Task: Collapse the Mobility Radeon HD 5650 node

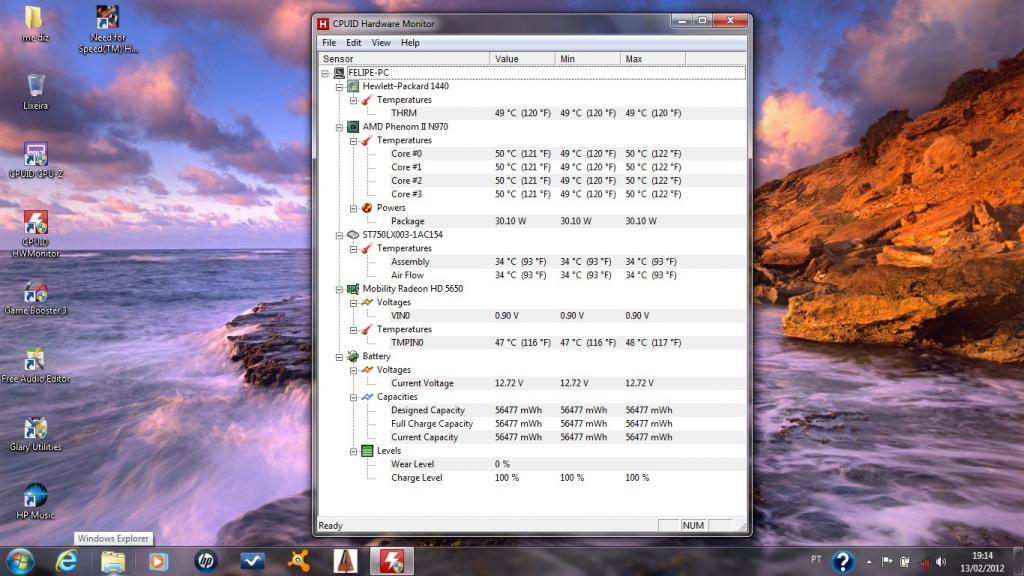Action: (x=340, y=289)
